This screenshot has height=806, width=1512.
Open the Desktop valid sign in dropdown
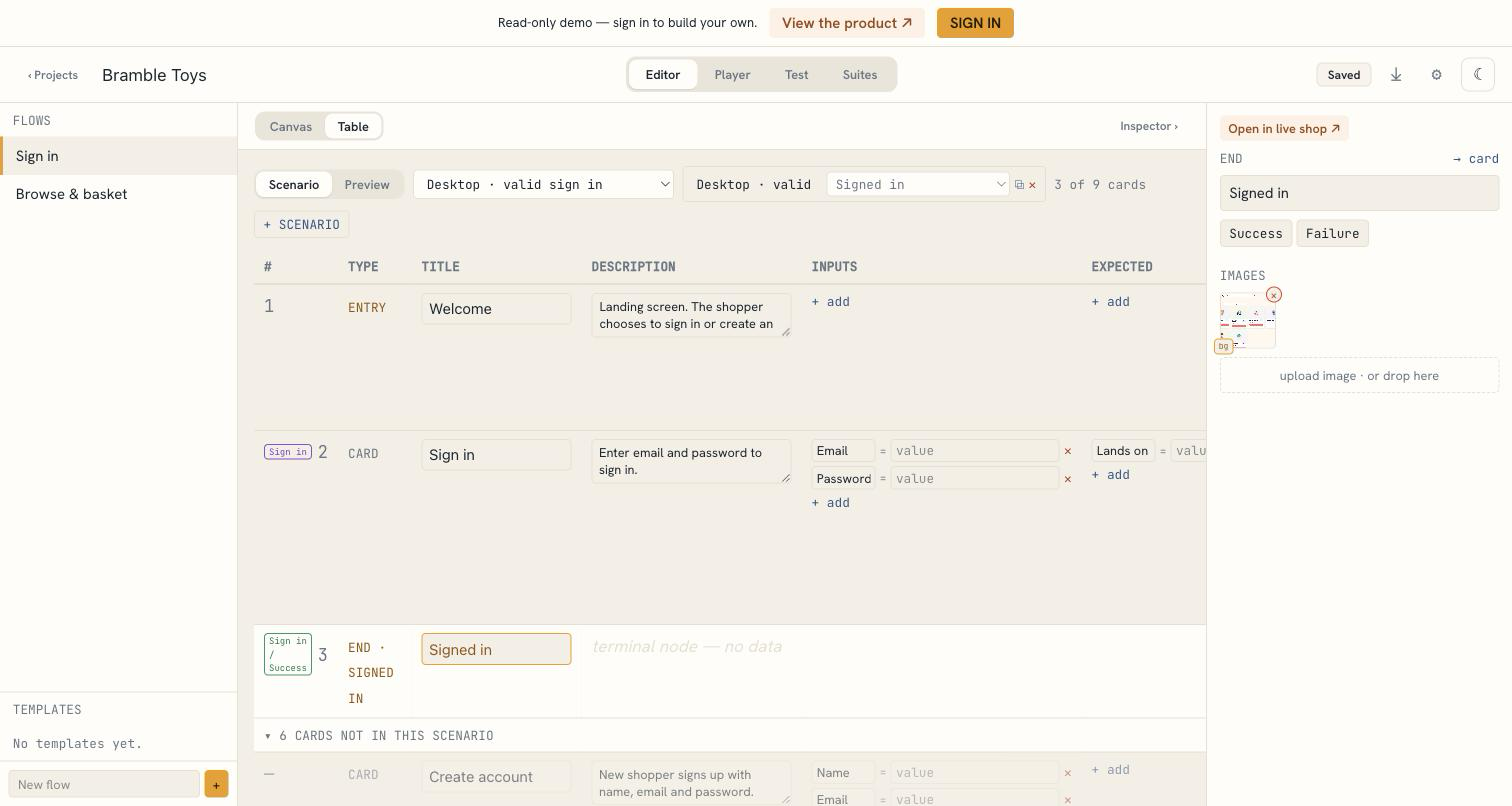[x=543, y=185]
